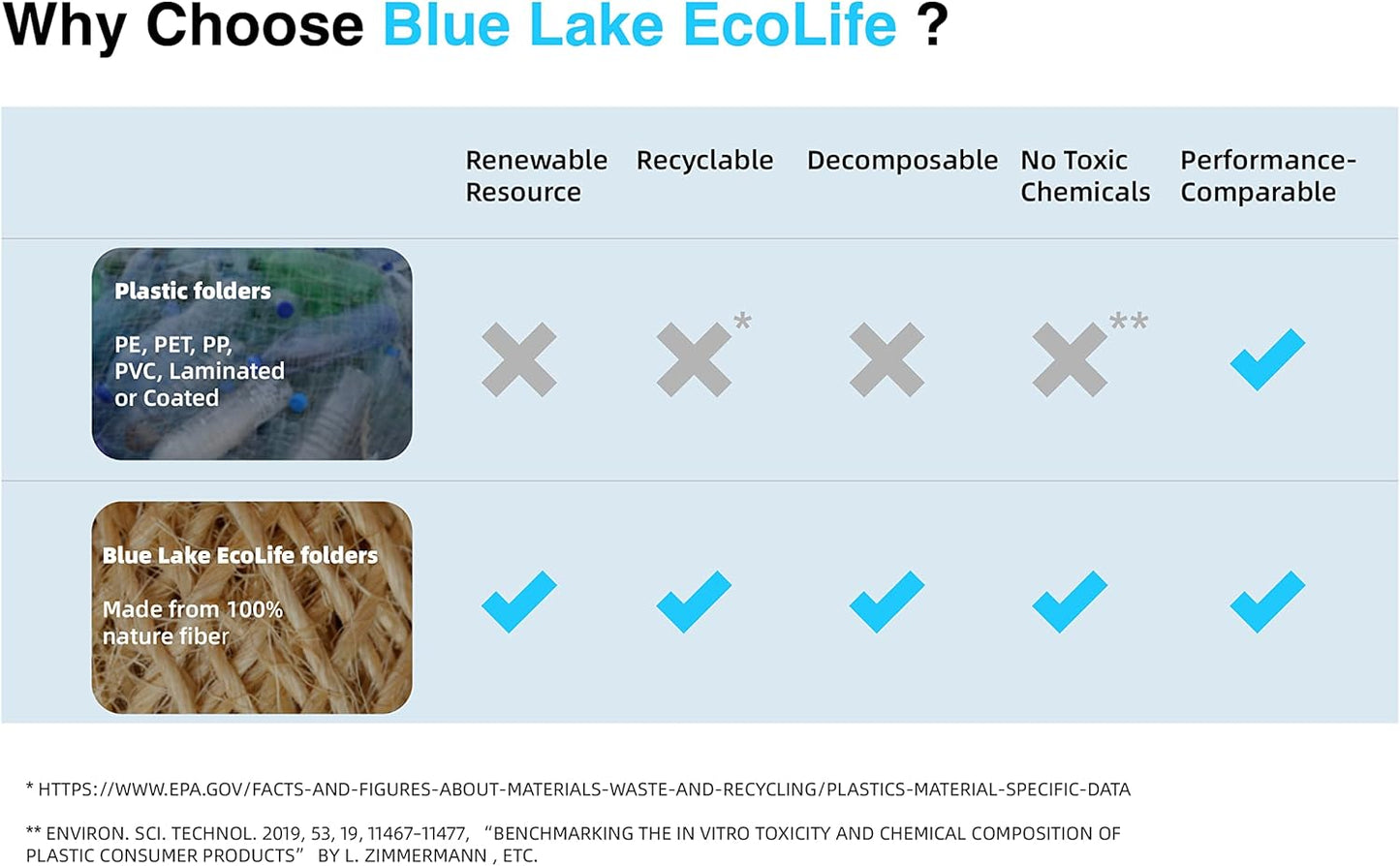
Task: Click the Performance-Comparable column header
Action: (x=1266, y=175)
